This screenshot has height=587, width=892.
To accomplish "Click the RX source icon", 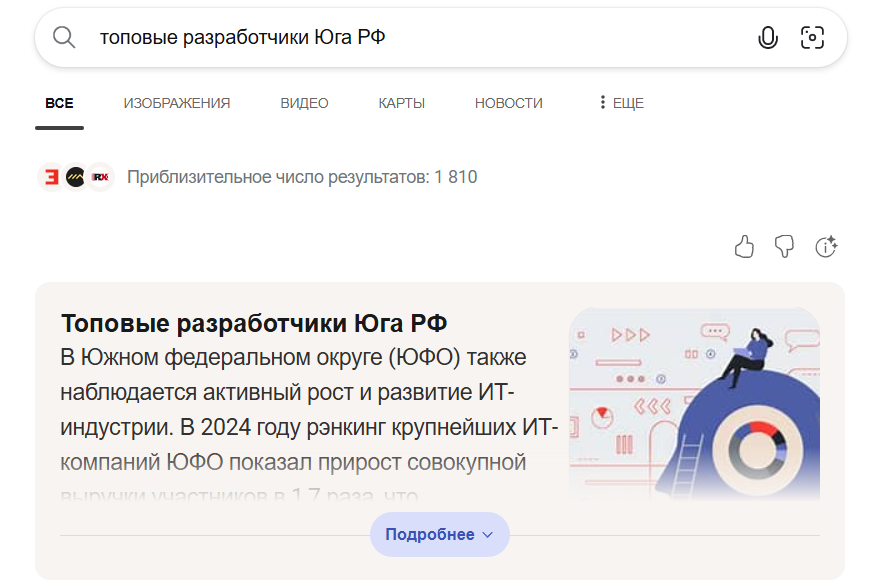I will (100, 177).
